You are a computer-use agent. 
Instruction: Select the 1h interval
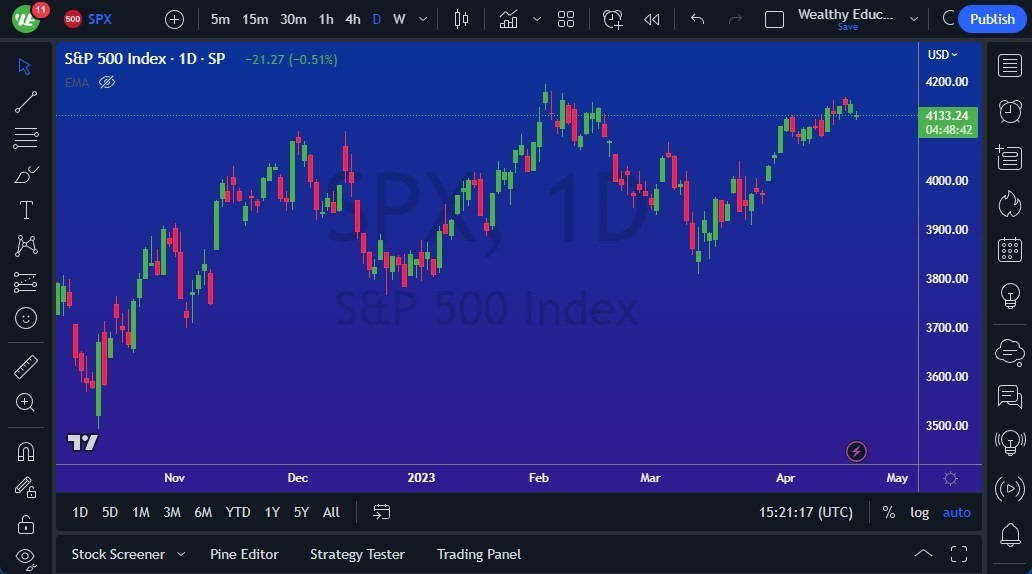326,20
